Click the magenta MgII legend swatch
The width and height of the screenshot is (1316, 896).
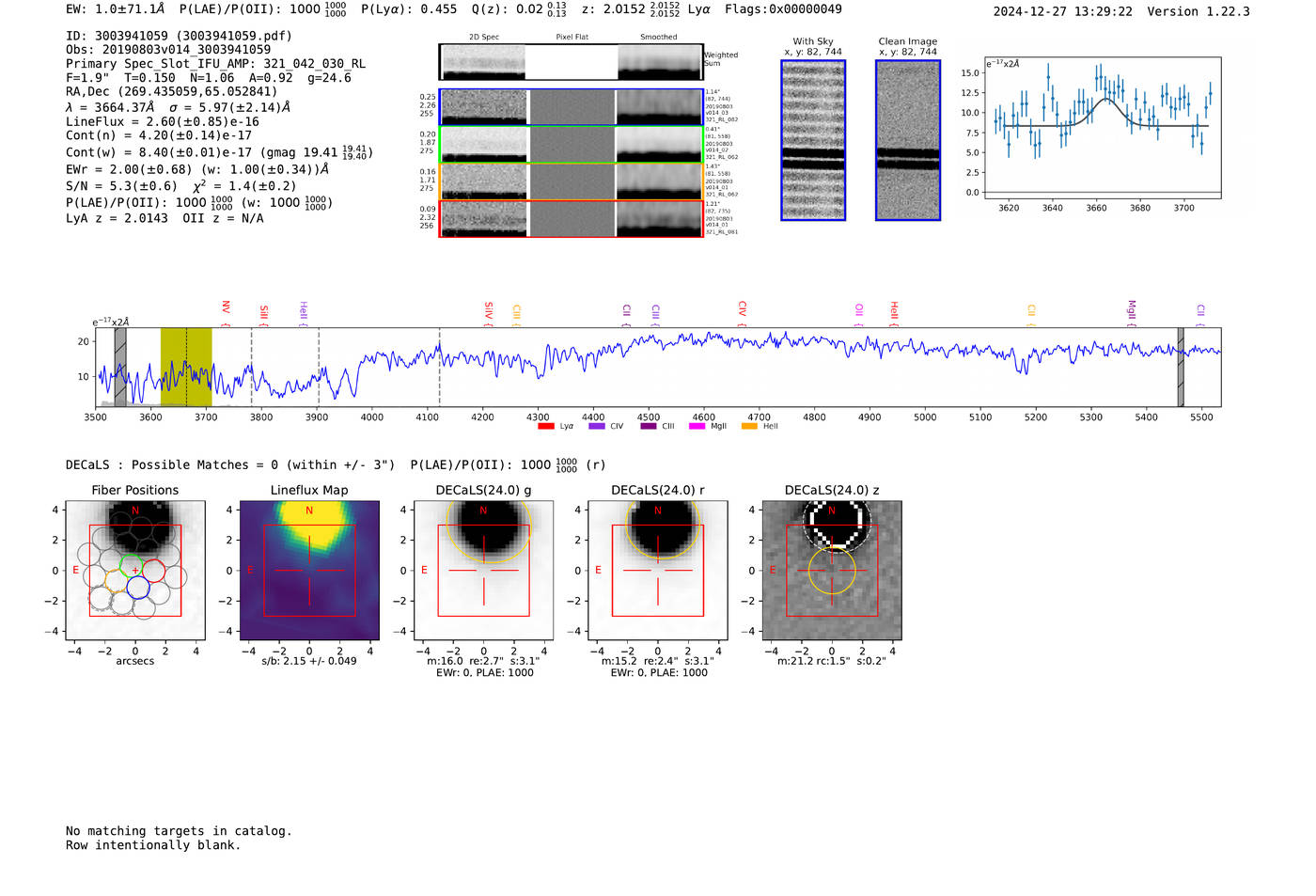pyautogui.click(x=697, y=426)
